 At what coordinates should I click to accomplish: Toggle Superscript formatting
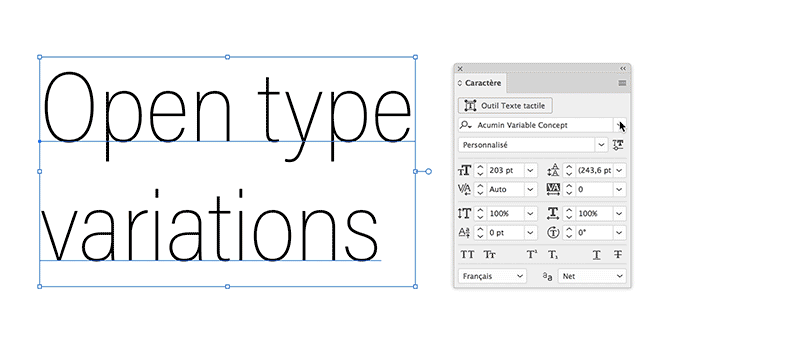(532, 254)
